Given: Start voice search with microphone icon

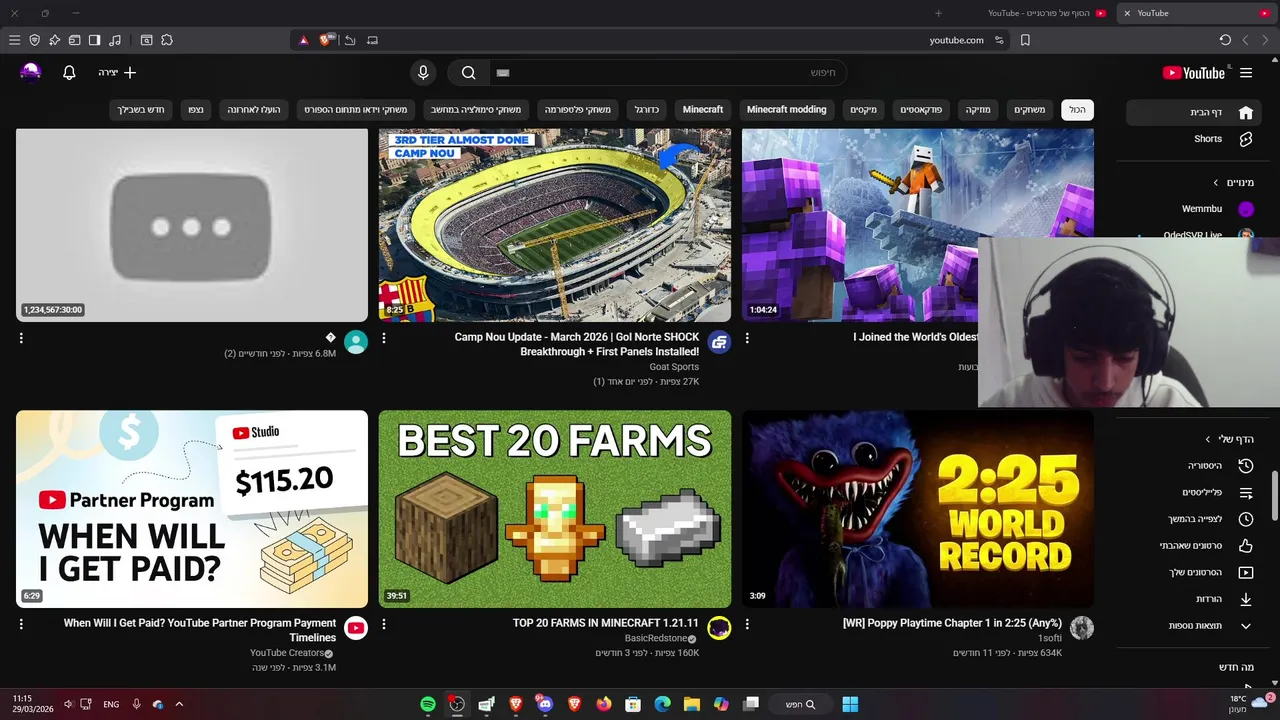Looking at the screenshot, I should [423, 73].
